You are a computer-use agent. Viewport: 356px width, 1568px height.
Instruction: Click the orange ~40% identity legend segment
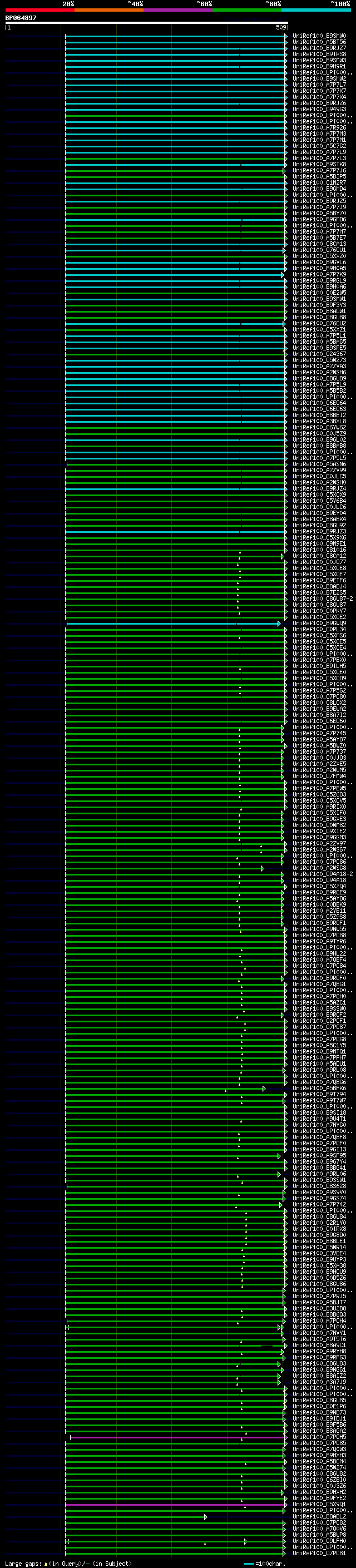pos(109,10)
